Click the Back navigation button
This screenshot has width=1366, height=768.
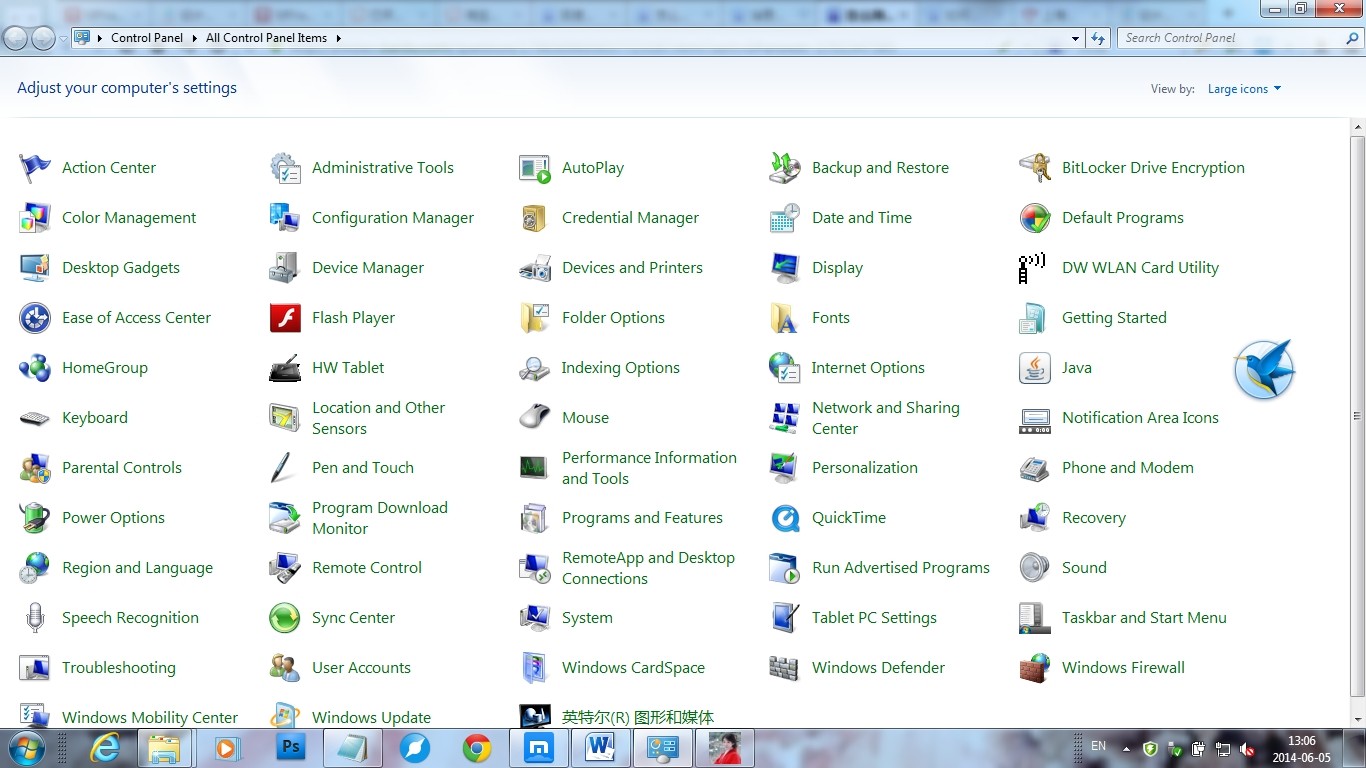pos(15,38)
